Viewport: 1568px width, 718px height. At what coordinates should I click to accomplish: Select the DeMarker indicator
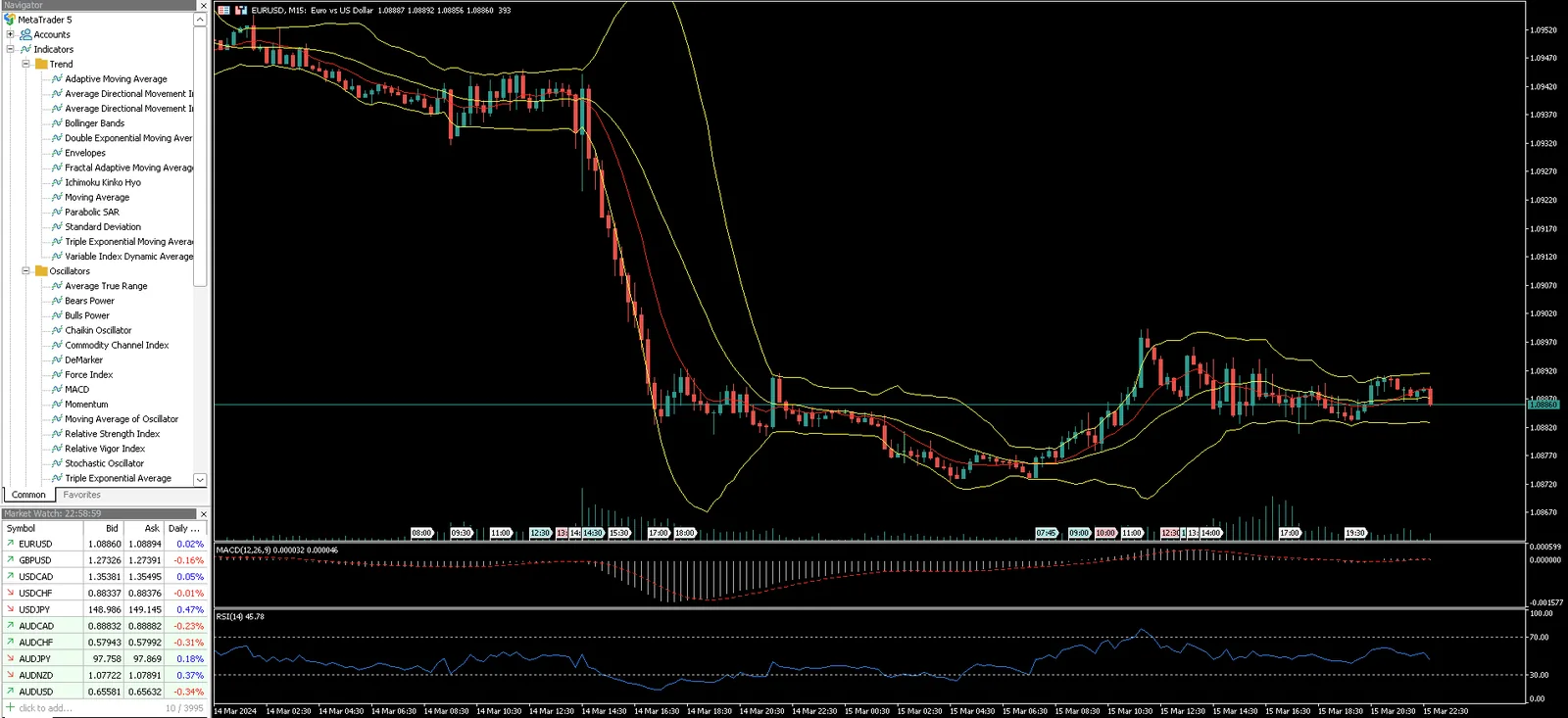coord(83,359)
